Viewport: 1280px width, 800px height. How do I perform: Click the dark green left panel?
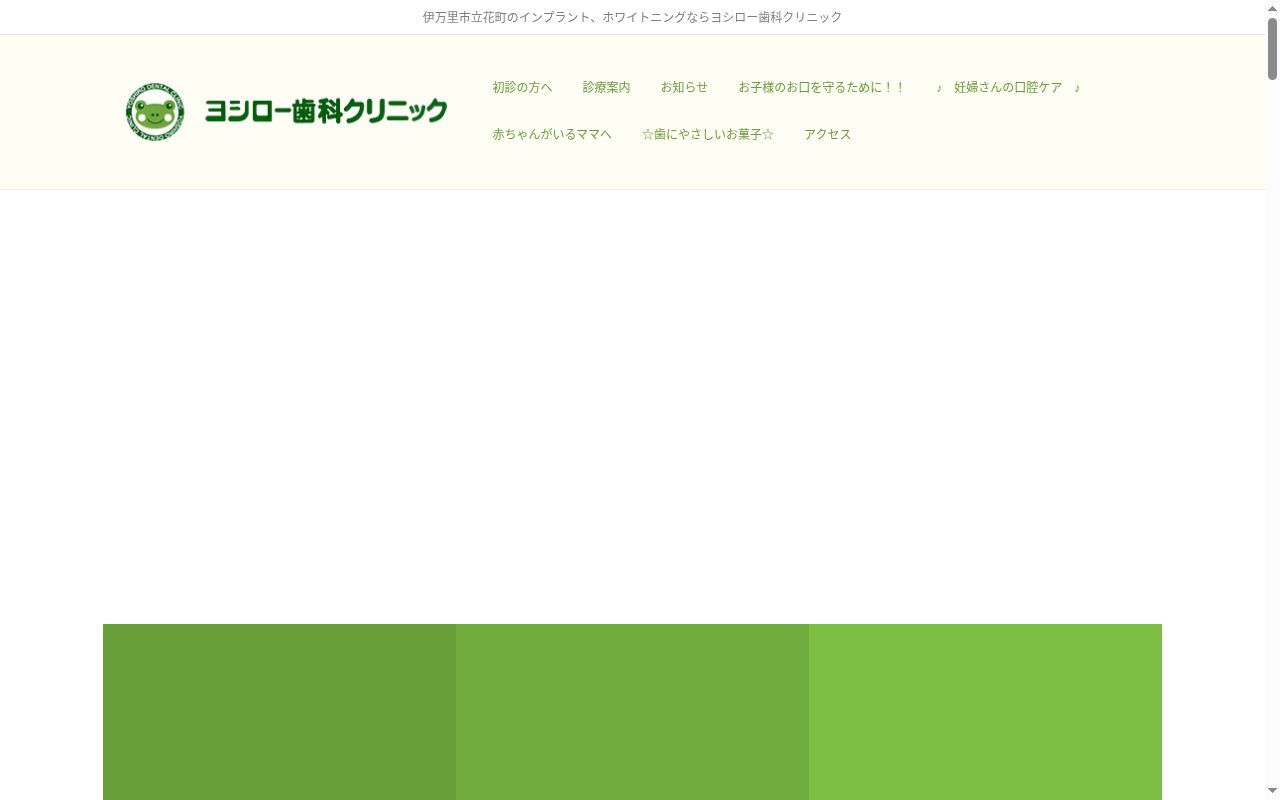click(x=279, y=712)
